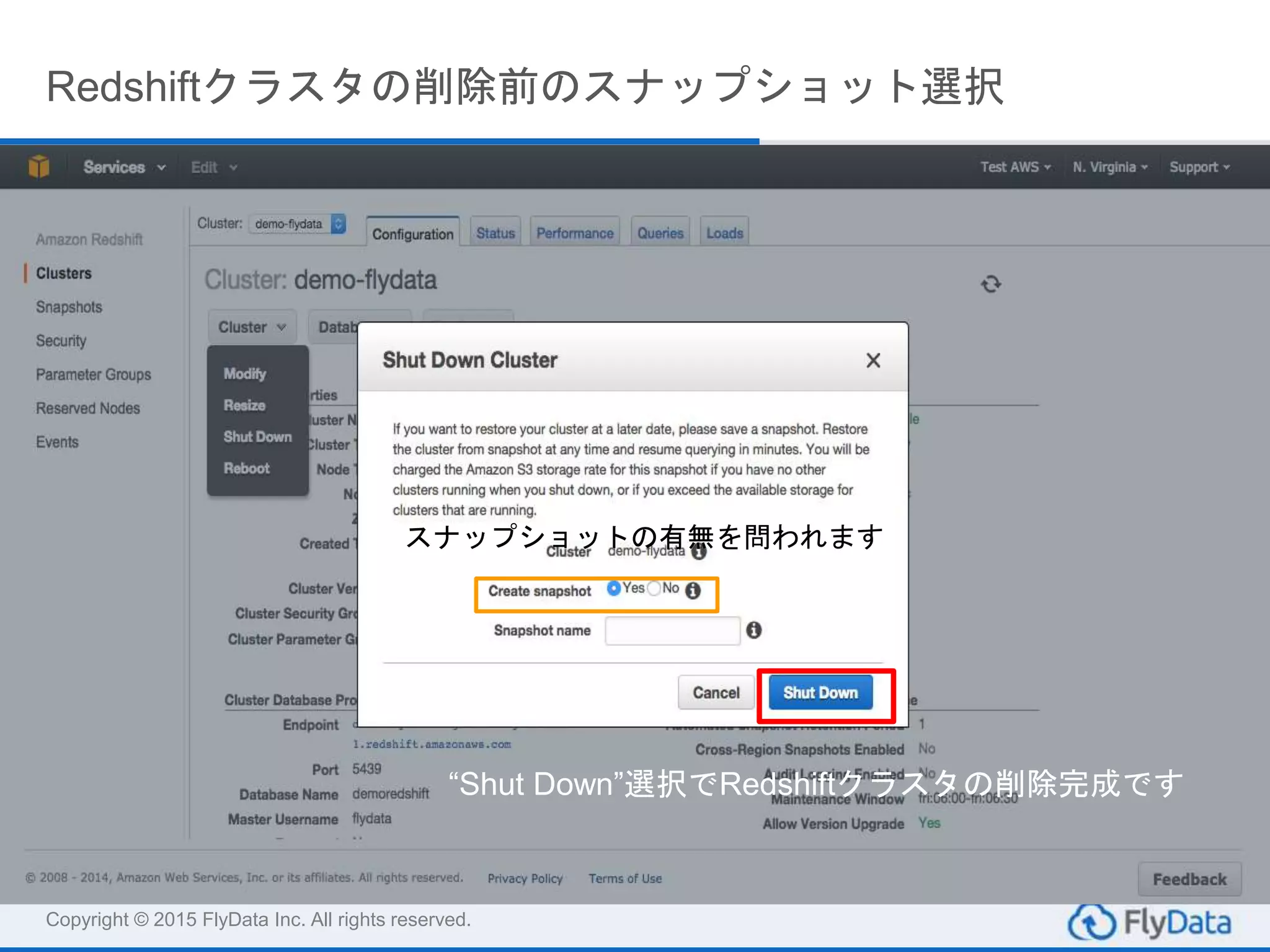Screen dimensions: 1270x952
Task: Click the Database Name value demoredshift
Action: pos(391,794)
